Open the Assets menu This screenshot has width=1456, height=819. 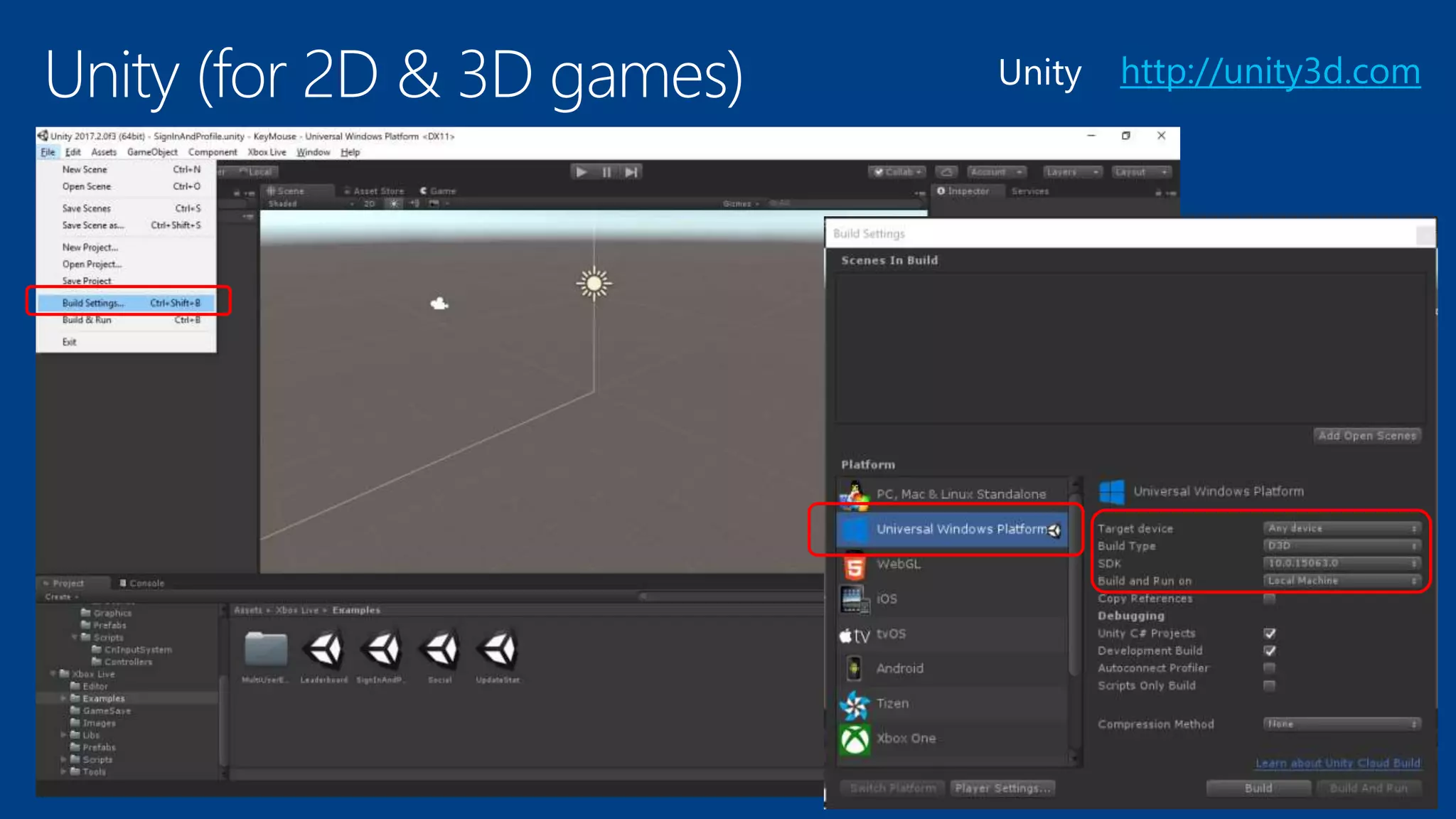click(104, 152)
